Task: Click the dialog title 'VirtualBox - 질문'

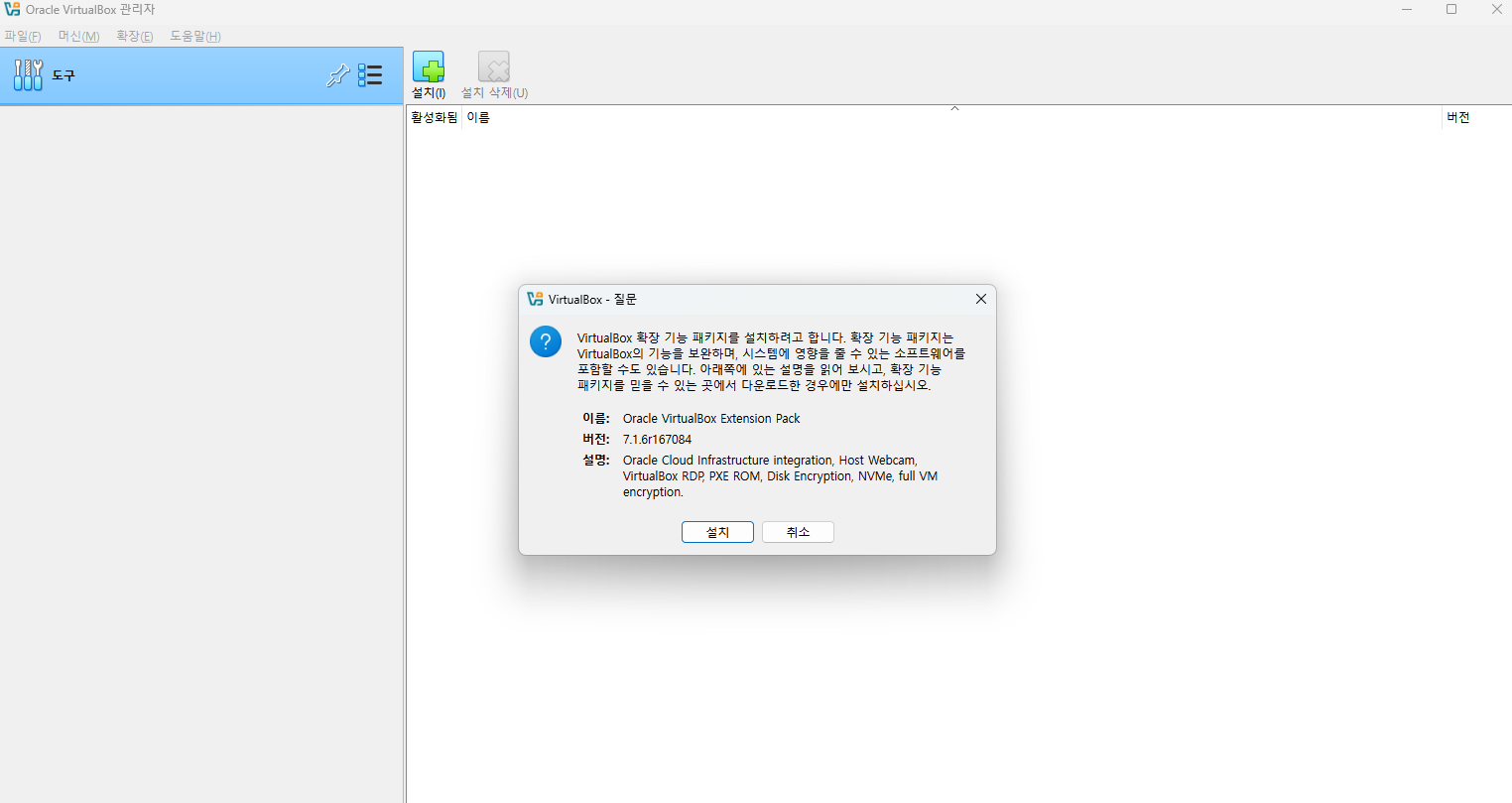Action: pyautogui.click(x=592, y=299)
